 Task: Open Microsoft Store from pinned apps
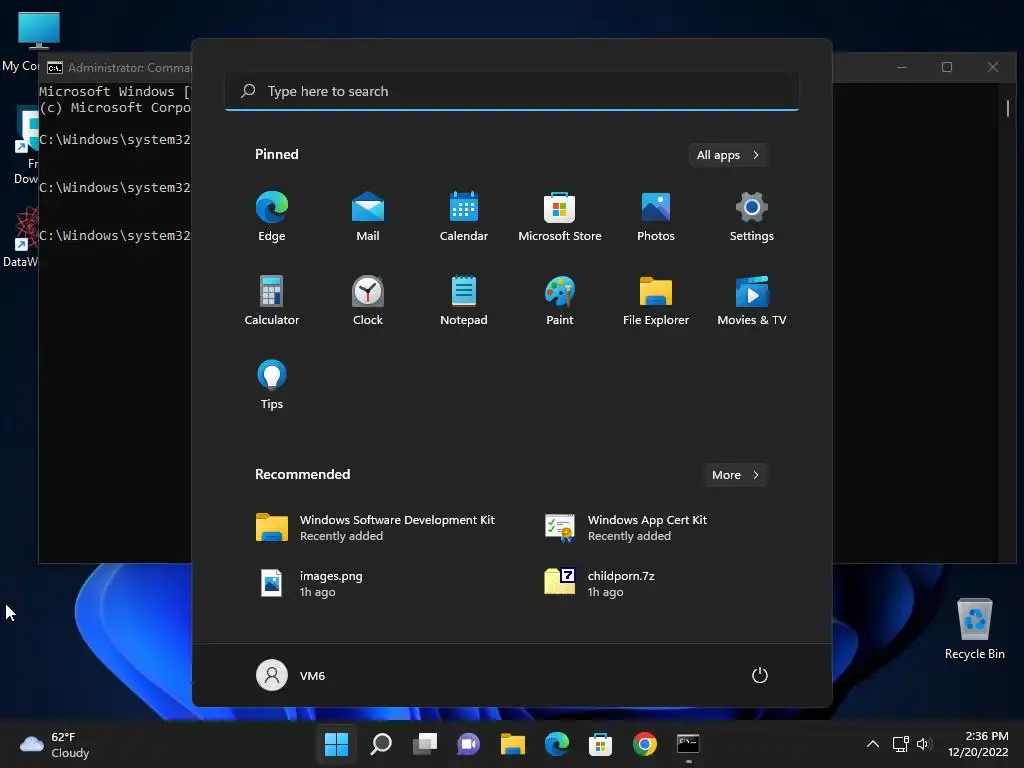point(560,217)
